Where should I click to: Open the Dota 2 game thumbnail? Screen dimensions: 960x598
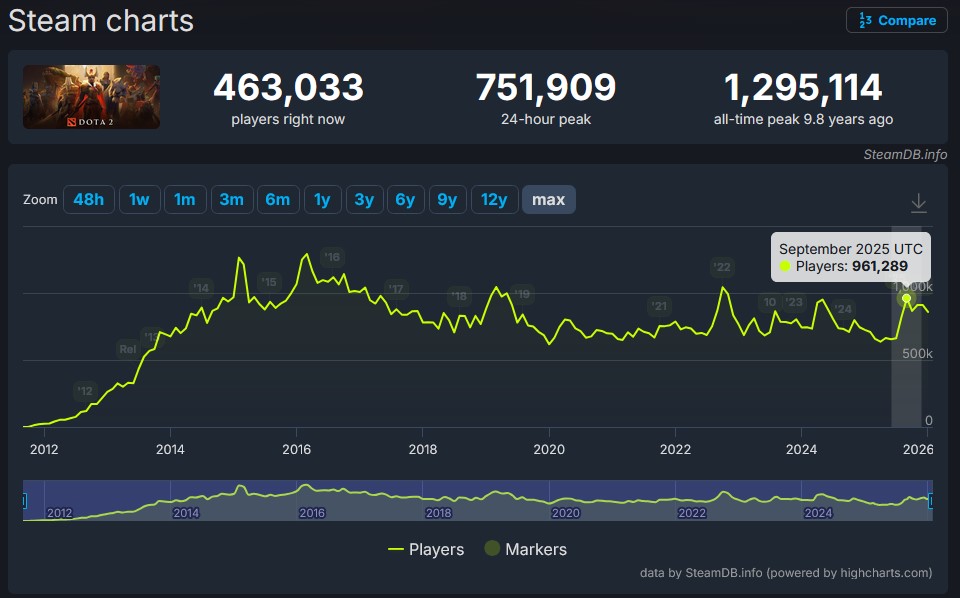pyautogui.click(x=91, y=97)
